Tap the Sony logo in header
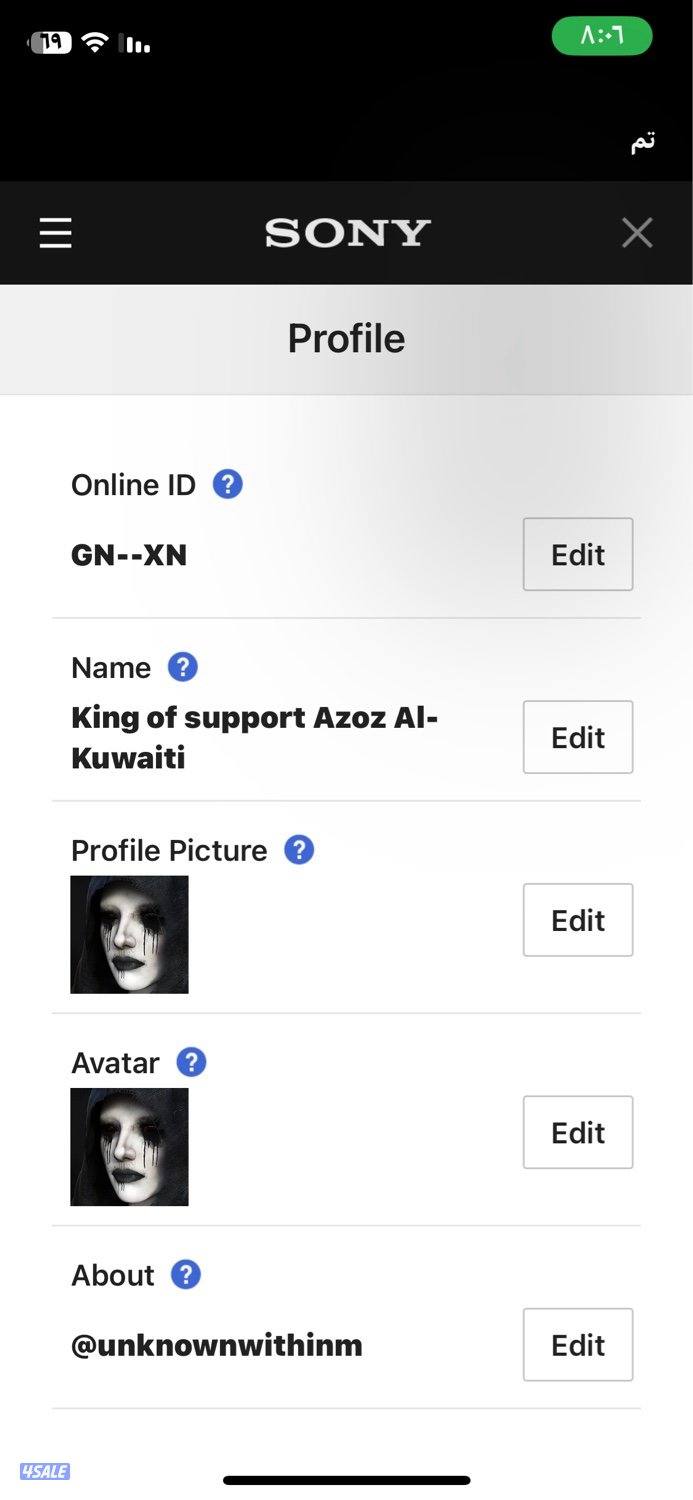The image size is (693, 1500). 347,233
